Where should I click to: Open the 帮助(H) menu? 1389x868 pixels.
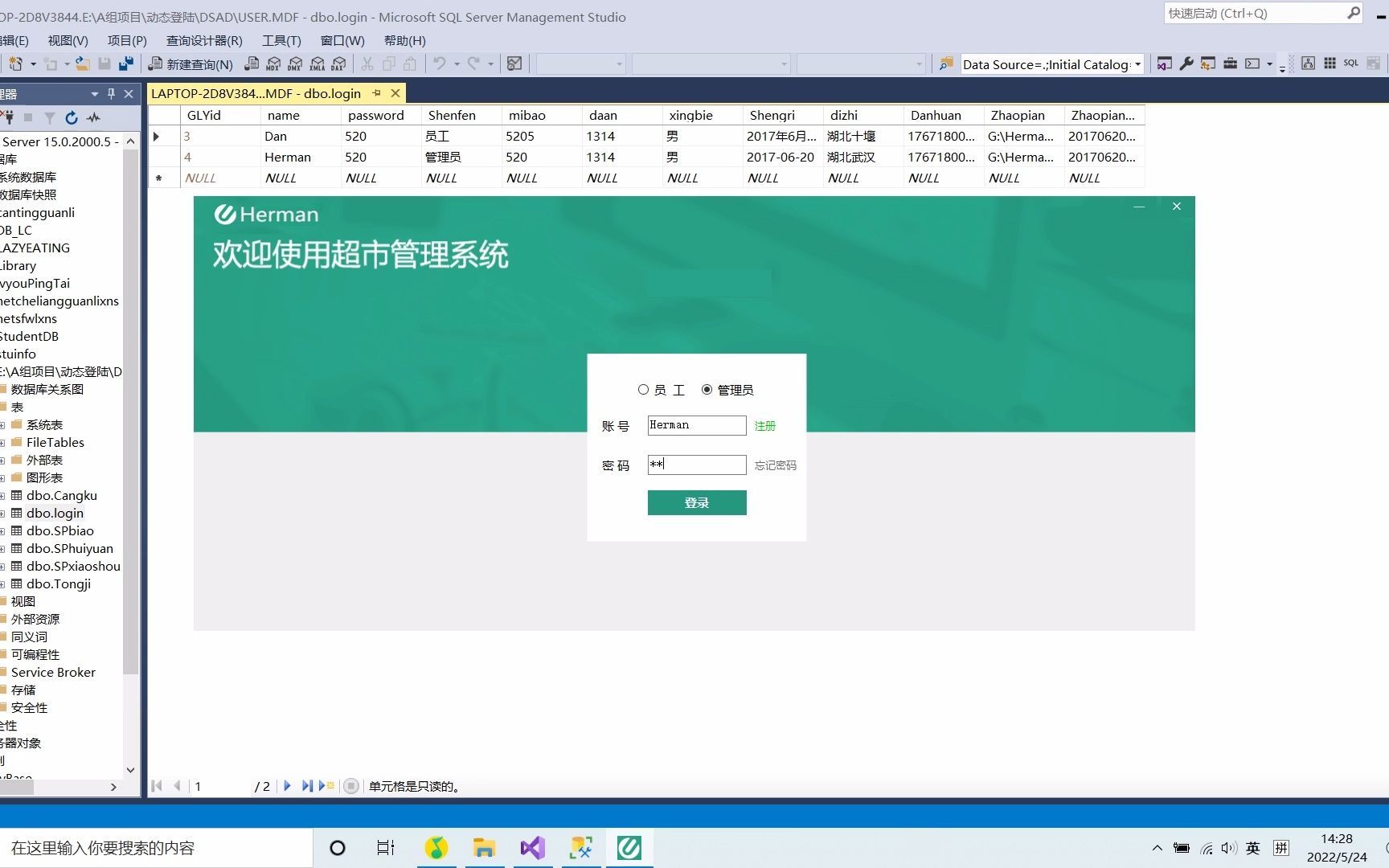(404, 40)
